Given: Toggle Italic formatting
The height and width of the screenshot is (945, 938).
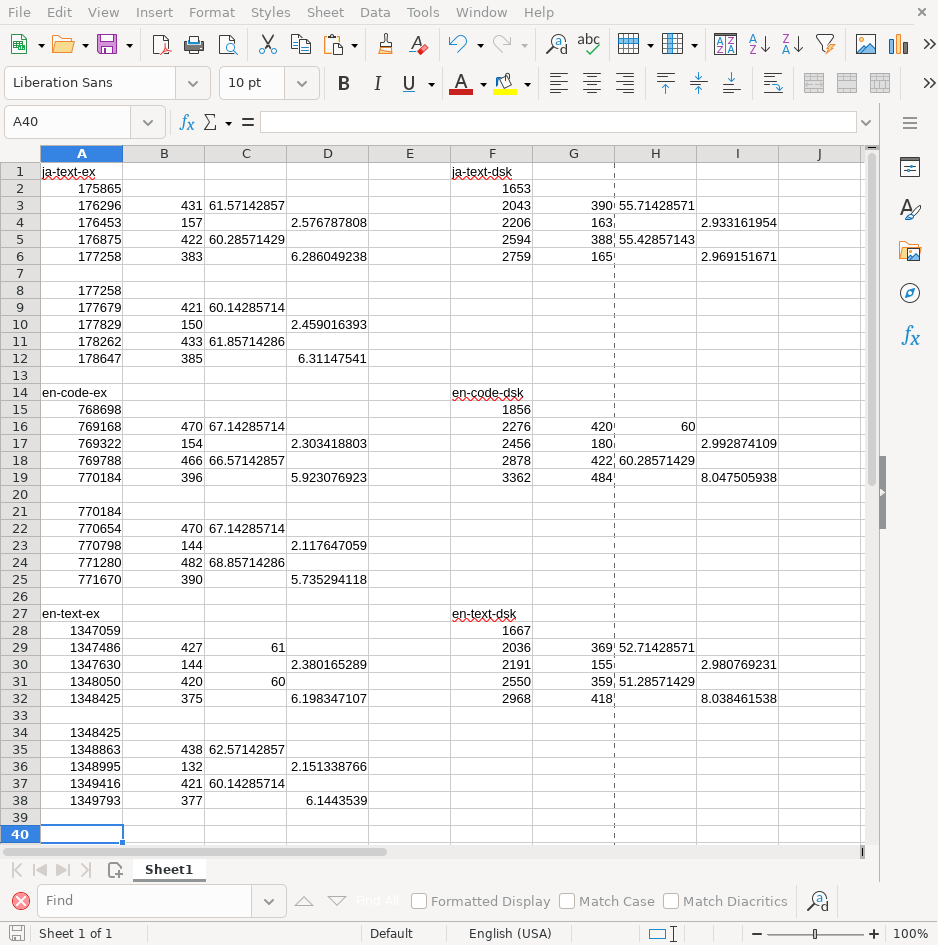Looking at the screenshot, I should 377,83.
